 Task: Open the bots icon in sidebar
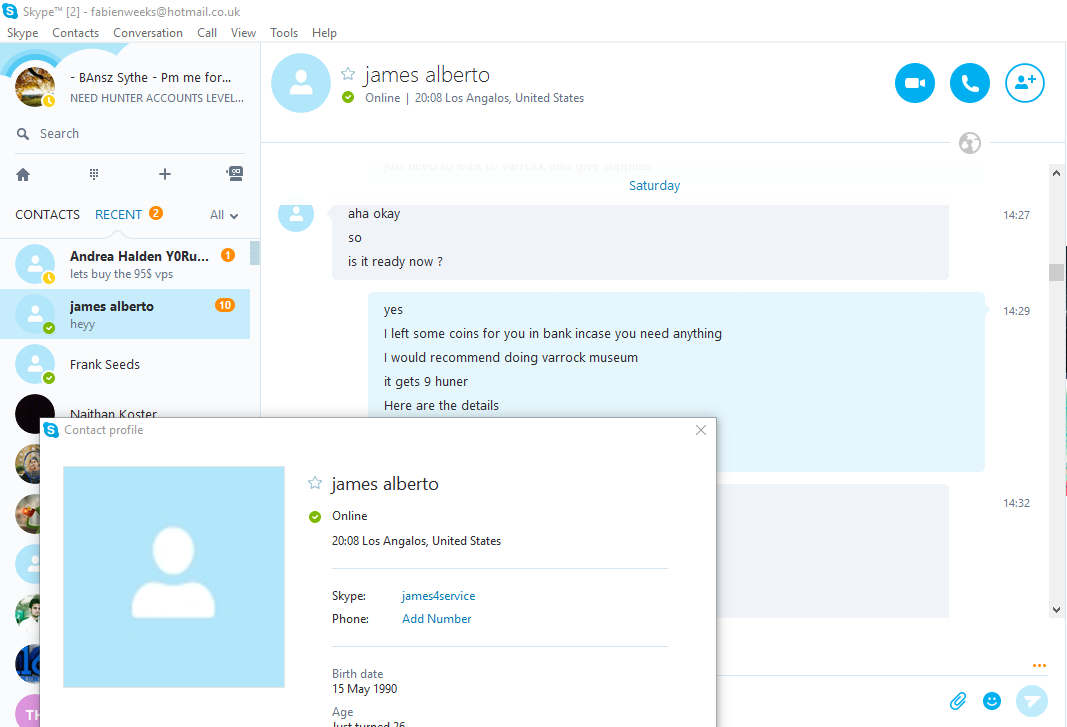235,174
